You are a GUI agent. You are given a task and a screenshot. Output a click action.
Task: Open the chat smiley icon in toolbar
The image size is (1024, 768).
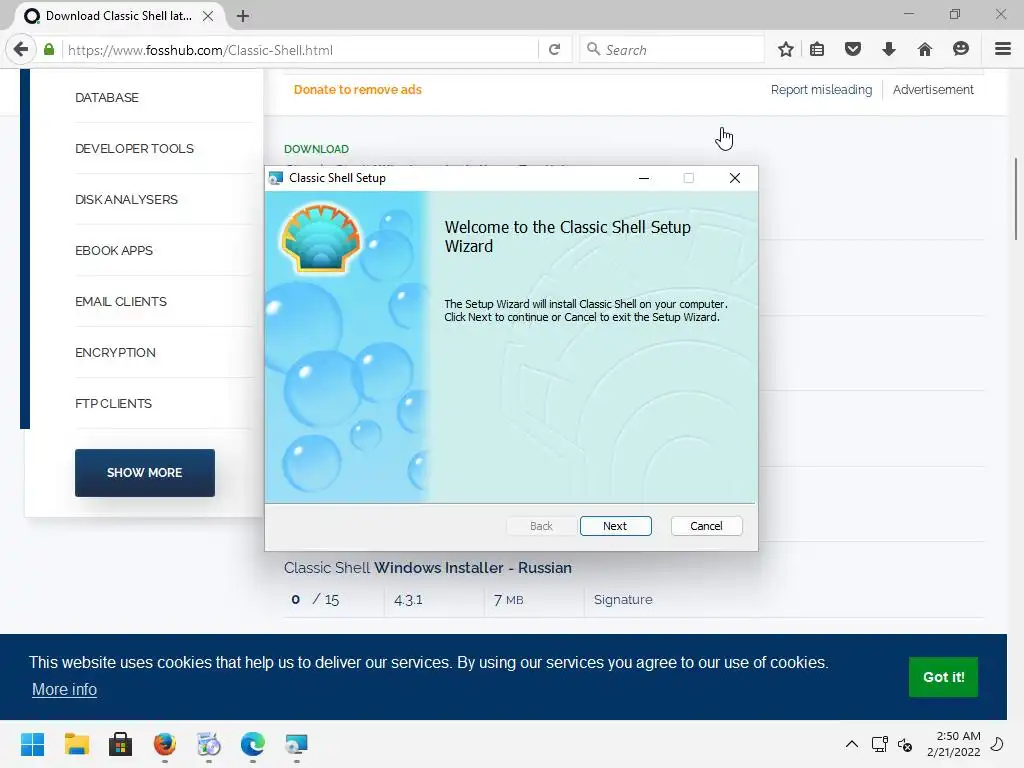[x=961, y=49]
